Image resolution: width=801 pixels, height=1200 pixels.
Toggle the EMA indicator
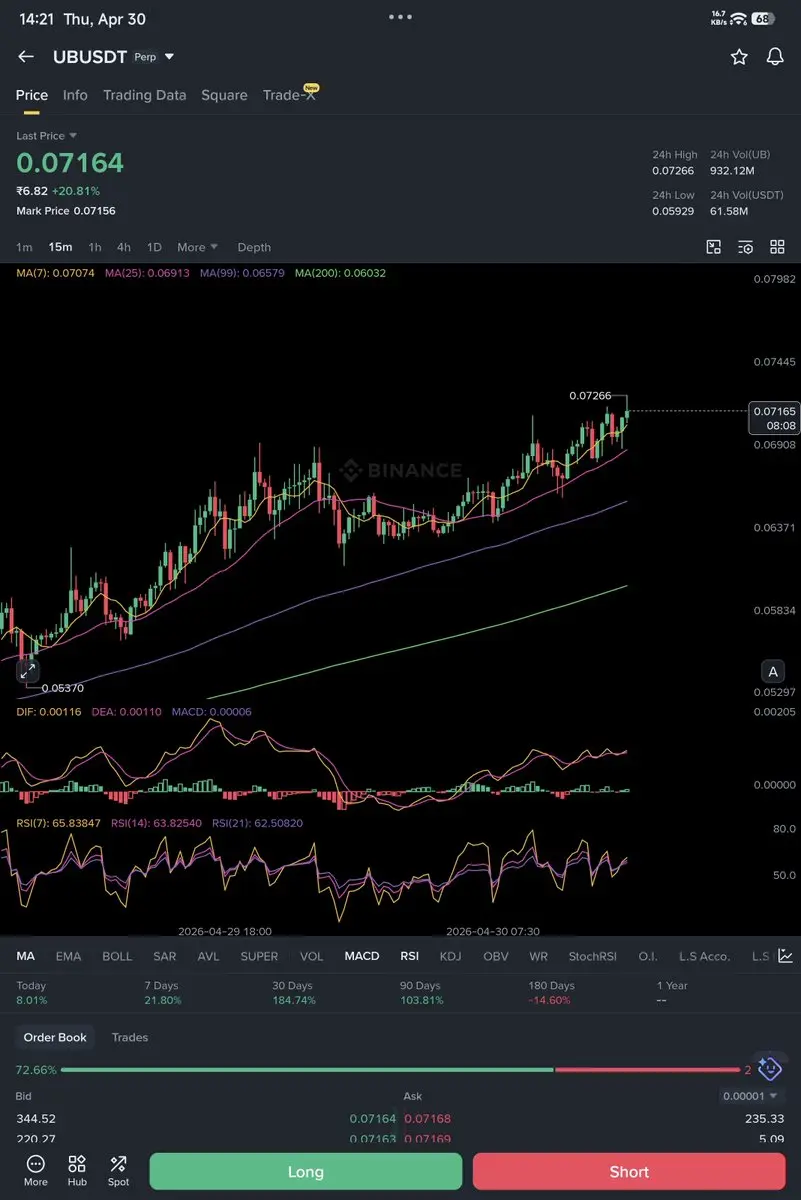tap(69, 956)
